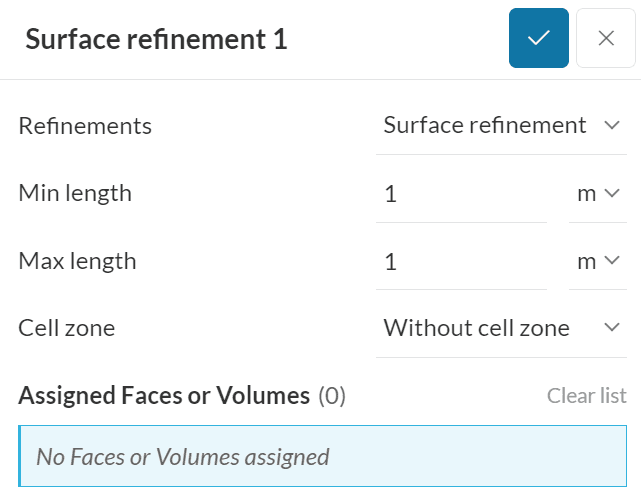Click the chevron beside Without cell zone
641x492 pixels.
(612, 327)
